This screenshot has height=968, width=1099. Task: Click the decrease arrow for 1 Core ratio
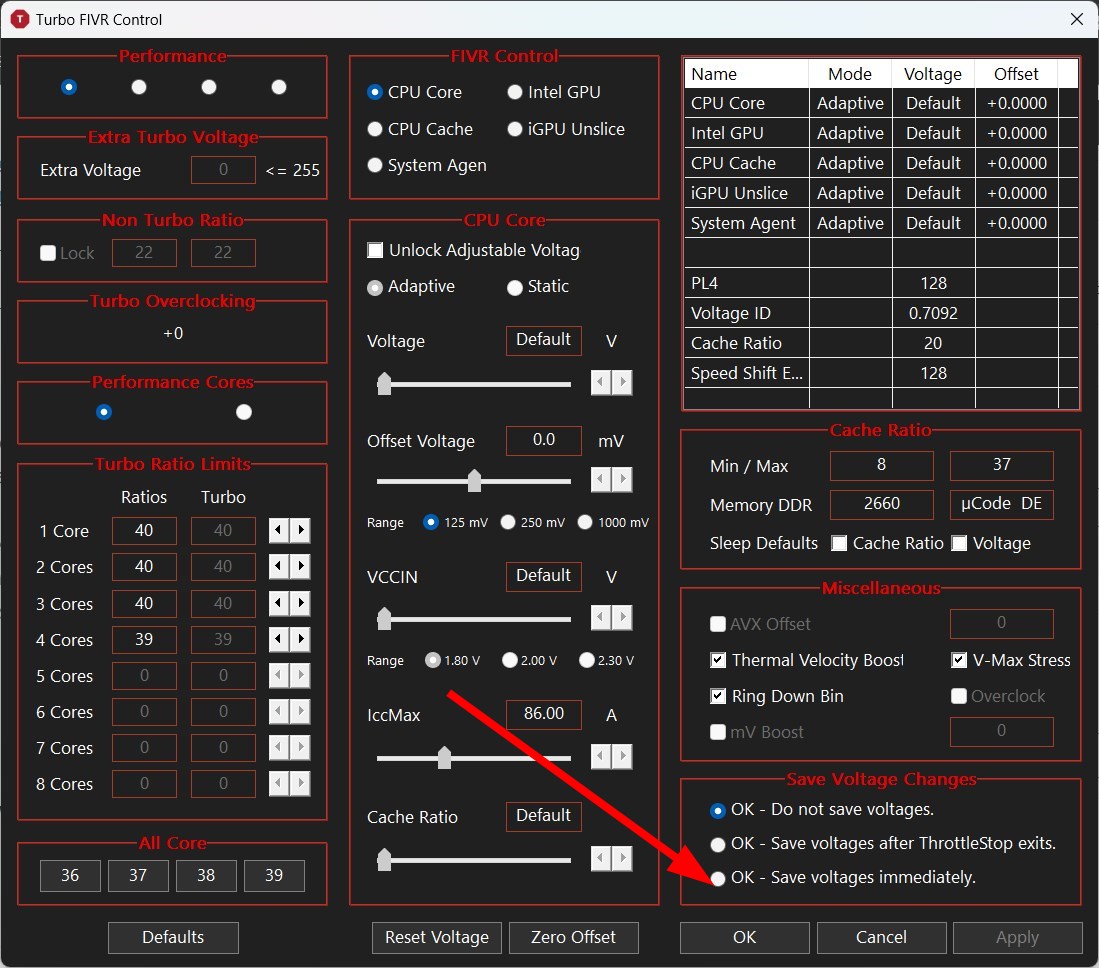coord(279,531)
